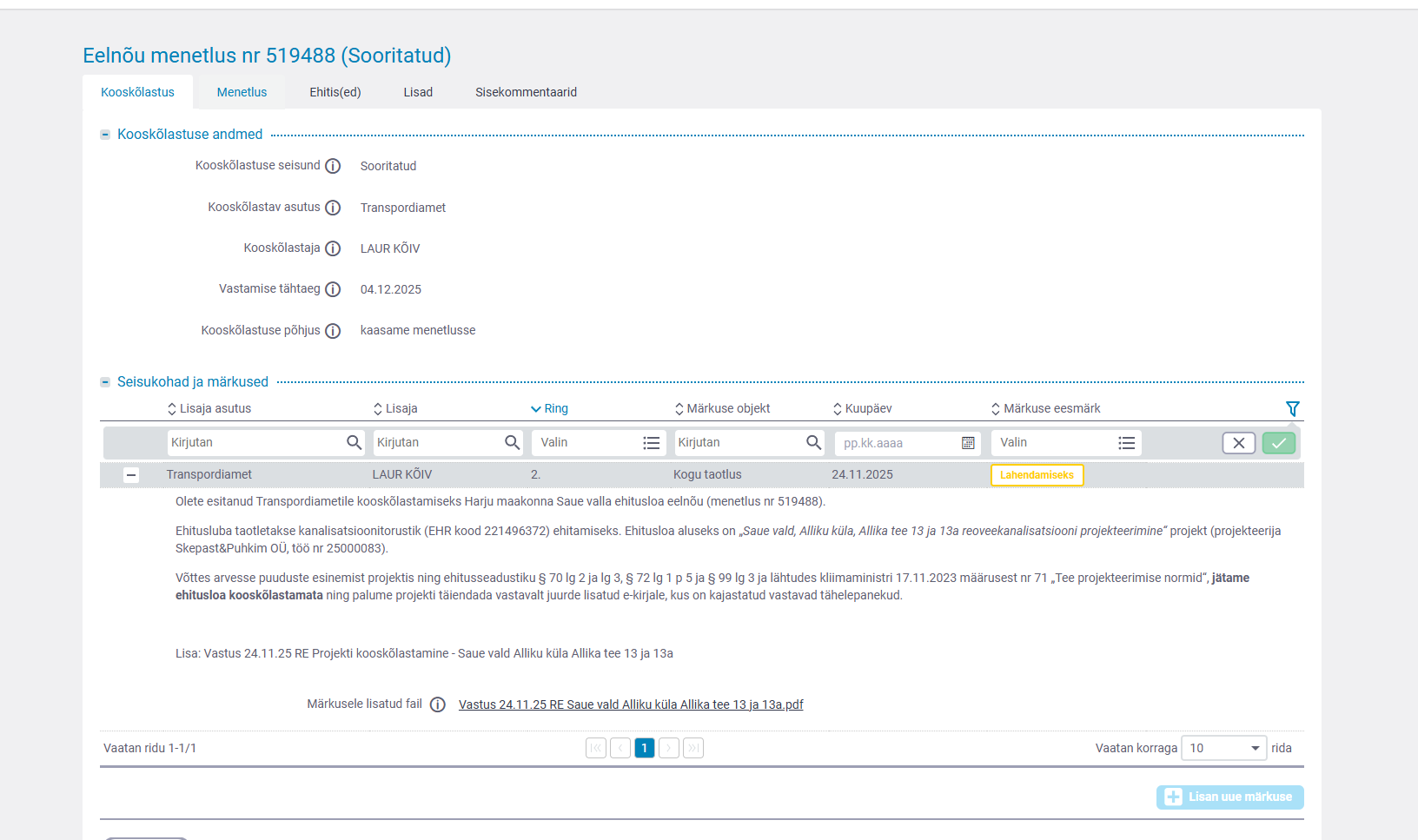Click the filter funnel icon
Image resolution: width=1418 pixels, height=840 pixels.
click(x=1292, y=408)
